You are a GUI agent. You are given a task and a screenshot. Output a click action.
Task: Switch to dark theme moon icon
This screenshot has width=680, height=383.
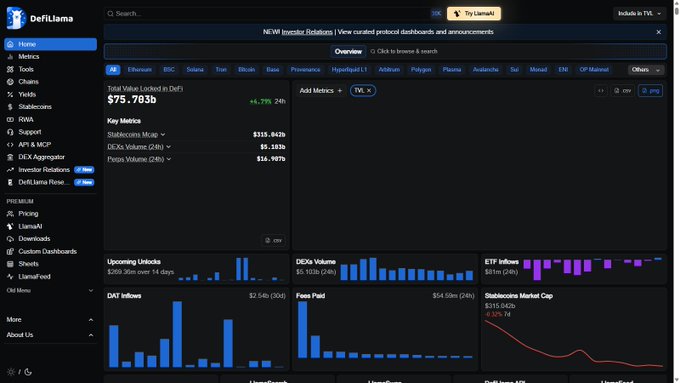tap(28, 372)
